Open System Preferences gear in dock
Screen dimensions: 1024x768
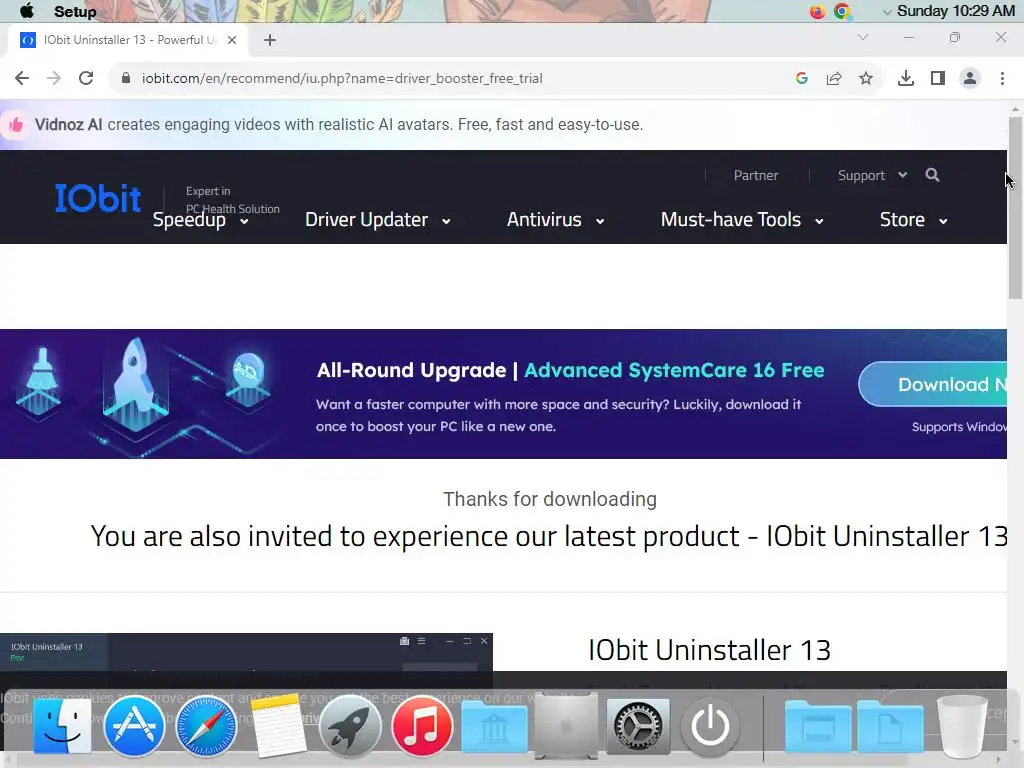click(x=638, y=726)
